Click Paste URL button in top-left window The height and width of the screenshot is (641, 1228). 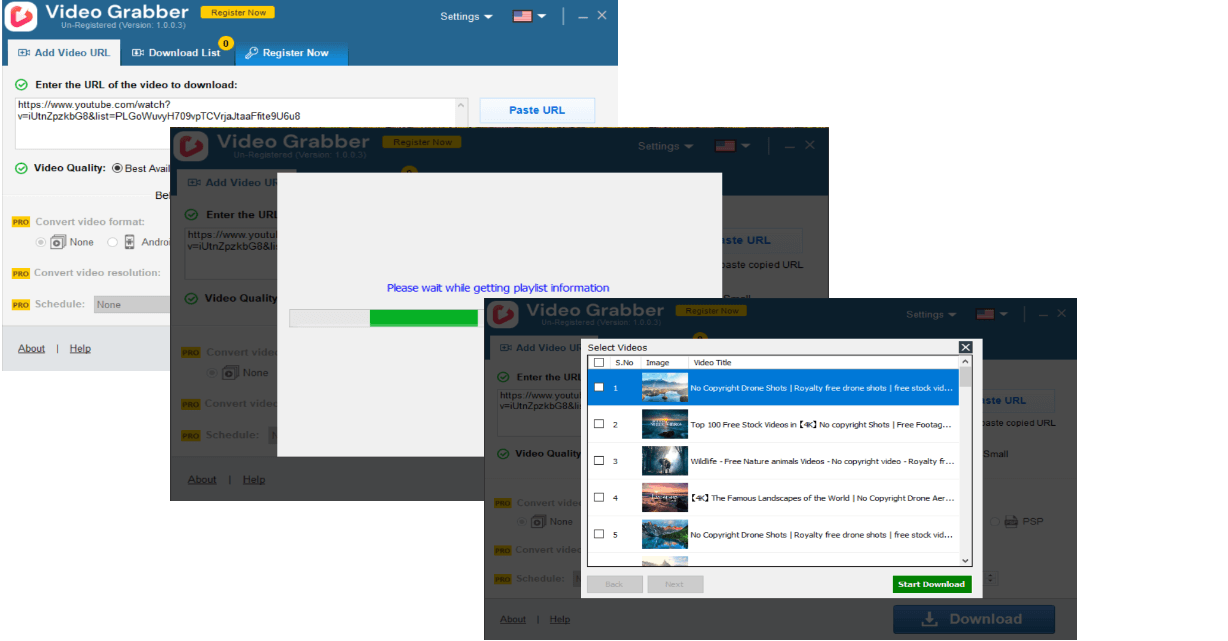click(537, 110)
